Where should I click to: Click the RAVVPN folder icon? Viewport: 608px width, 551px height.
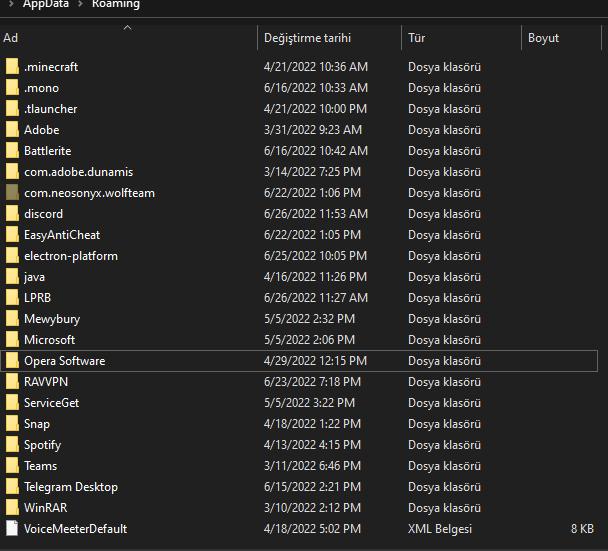pyautogui.click(x=12, y=382)
